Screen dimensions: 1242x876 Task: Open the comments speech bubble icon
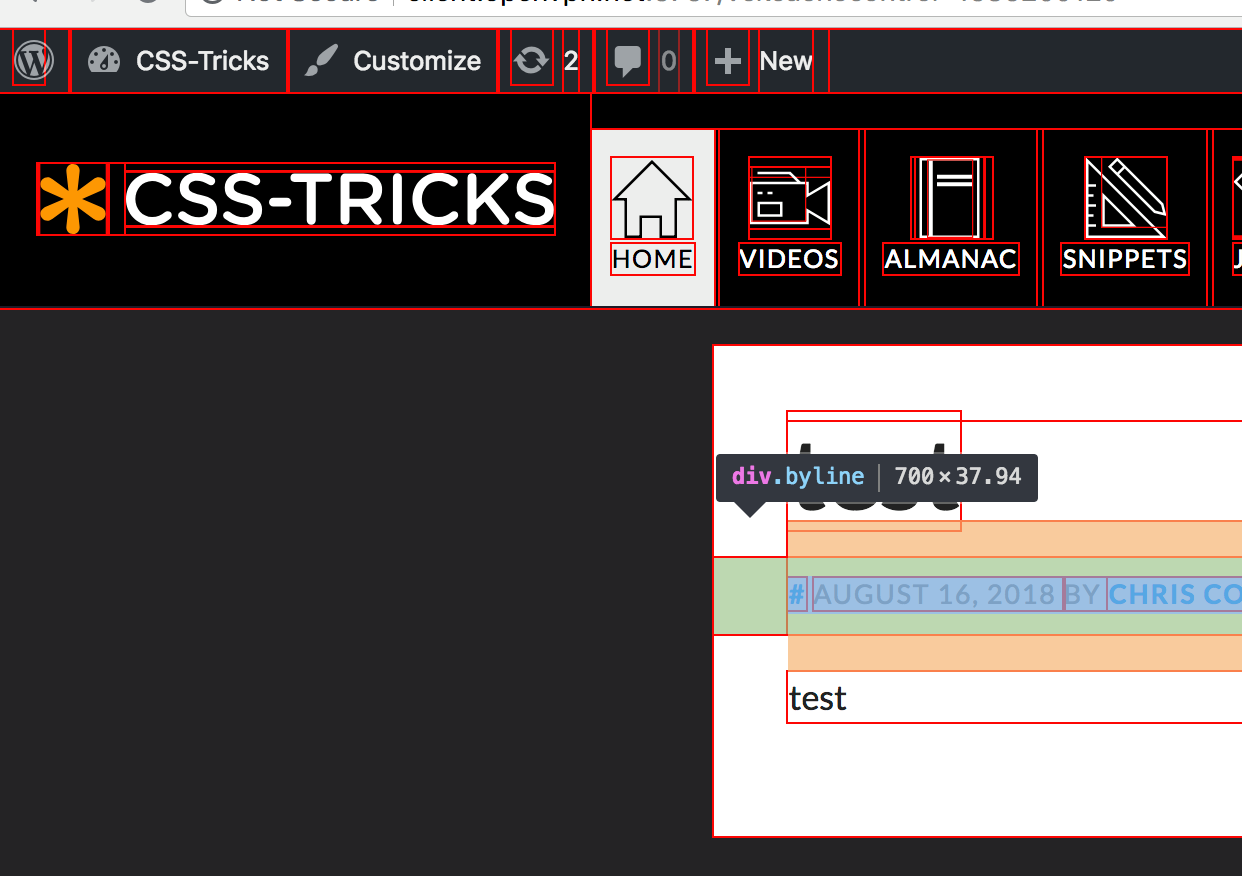(628, 61)
